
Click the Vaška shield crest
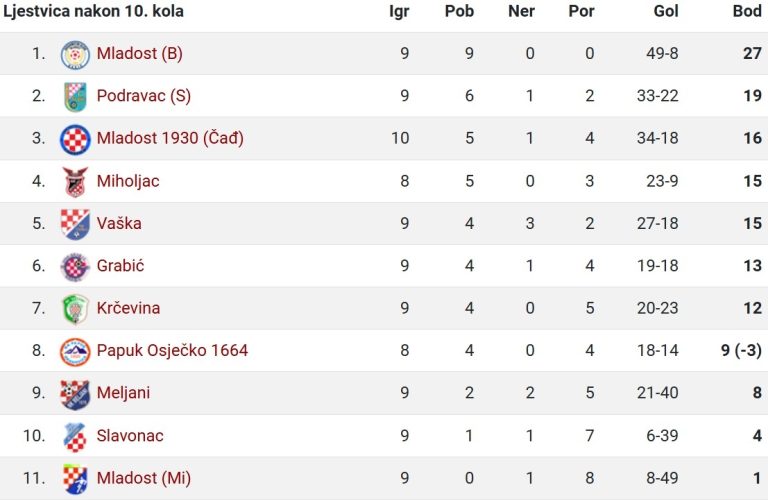75,224
